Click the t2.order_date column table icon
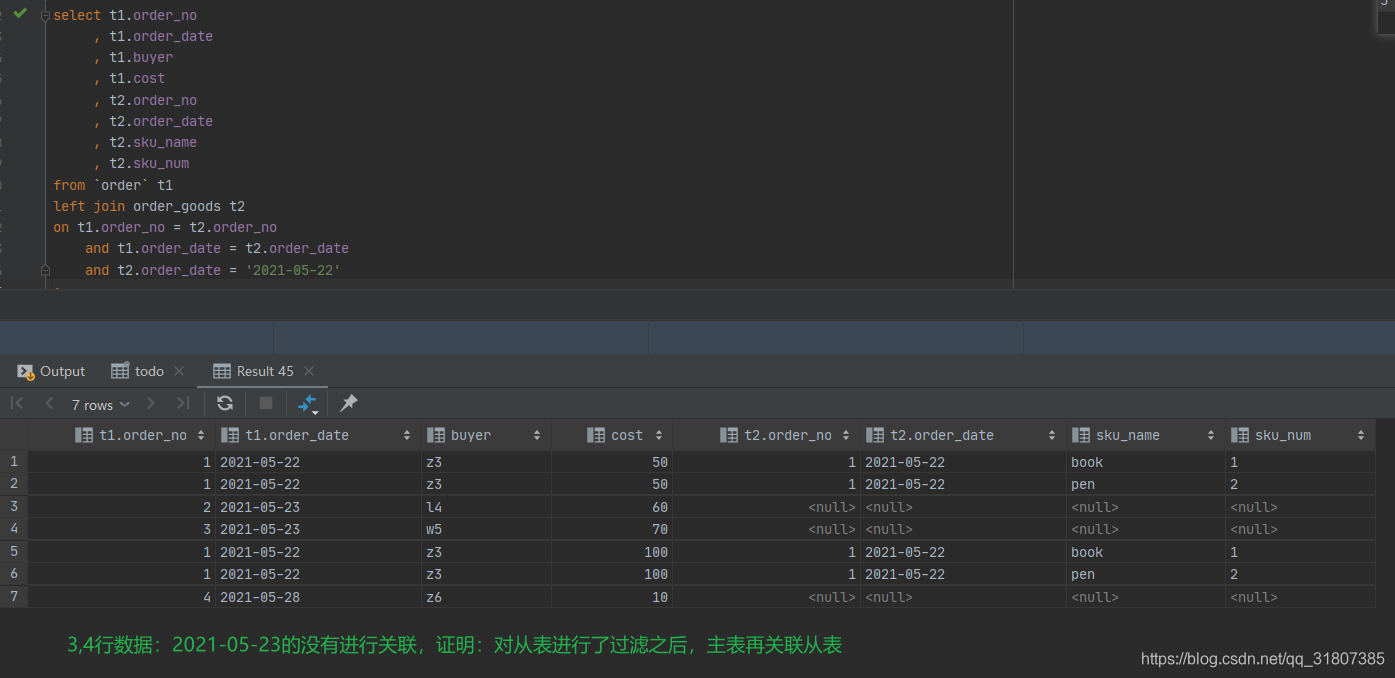 875,435
